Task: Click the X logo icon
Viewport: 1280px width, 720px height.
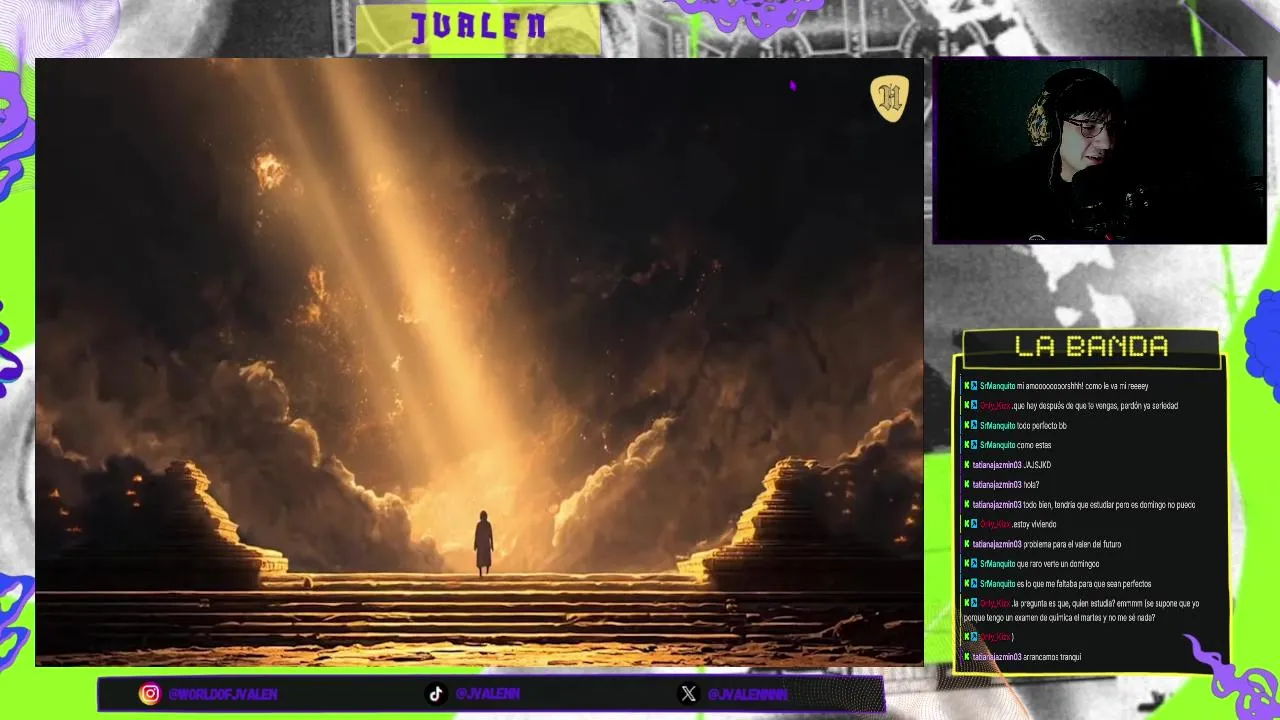Action: click(x=688, y=693)
